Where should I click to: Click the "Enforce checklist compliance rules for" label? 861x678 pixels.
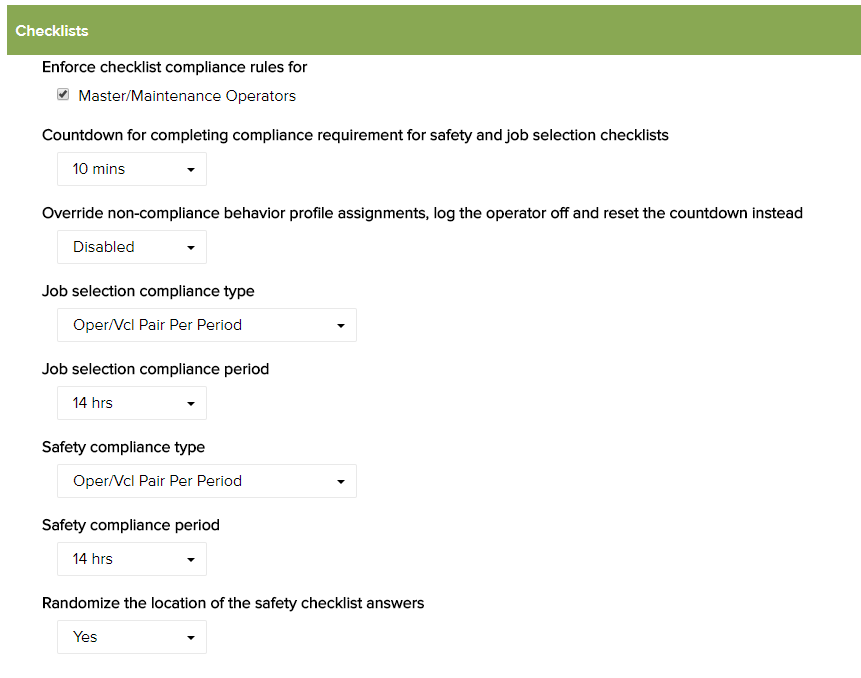[174, 66]
